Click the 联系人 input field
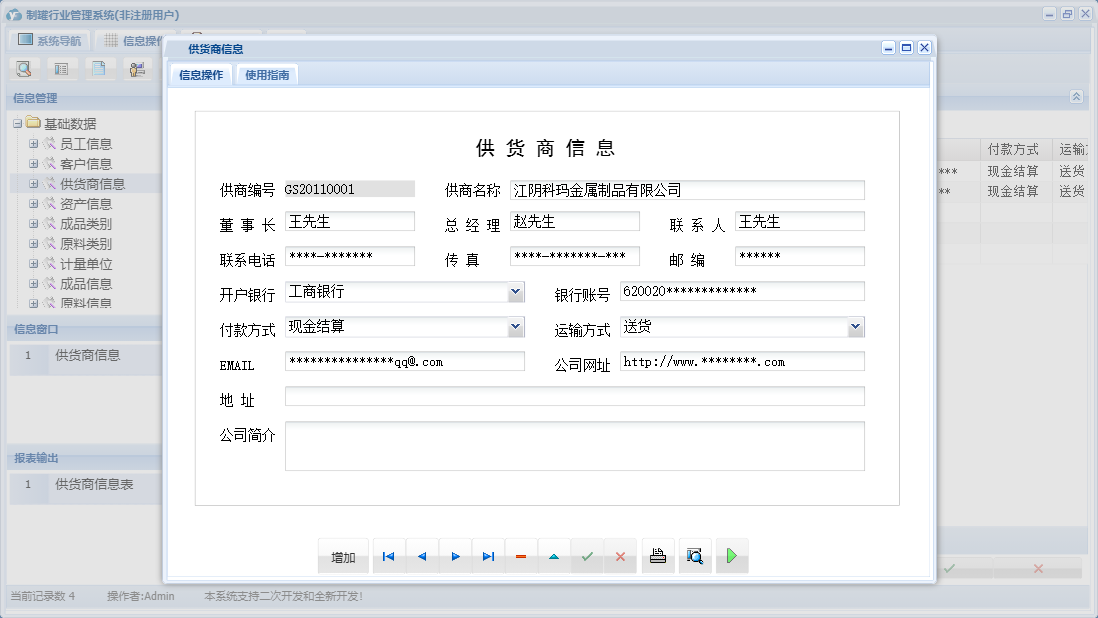The width and height of the screenshot is (1098, 618). (x=800, y=222)
